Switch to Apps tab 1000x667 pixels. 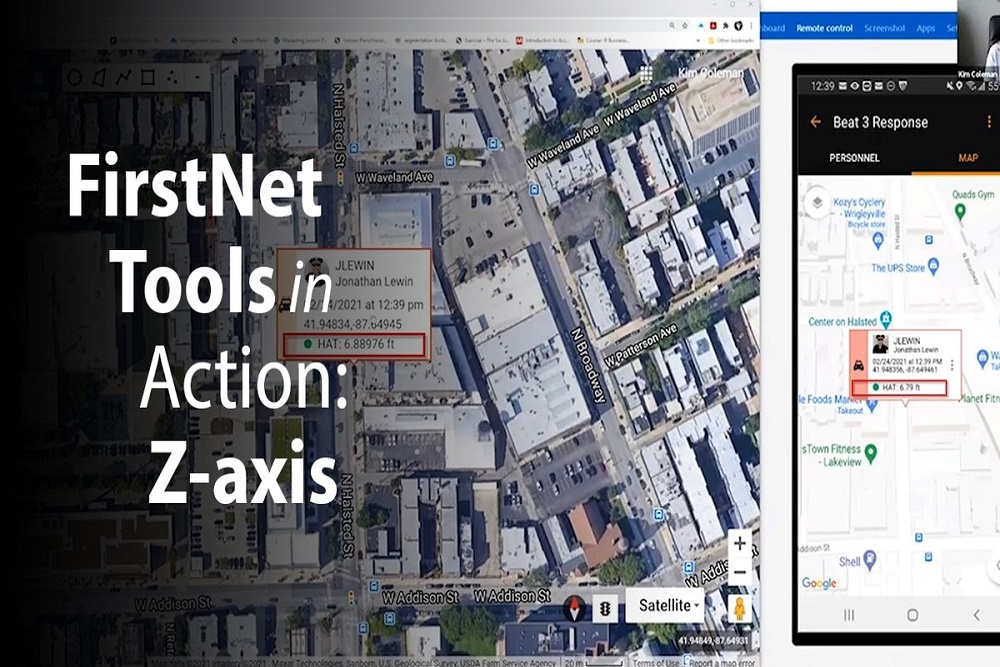tap(925, 28)
